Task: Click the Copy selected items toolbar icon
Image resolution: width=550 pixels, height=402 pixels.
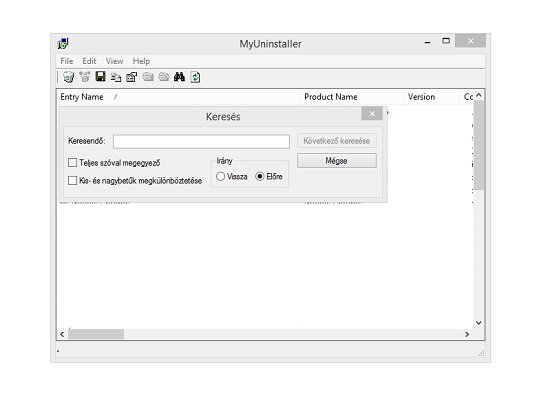Action: [116, 77]
